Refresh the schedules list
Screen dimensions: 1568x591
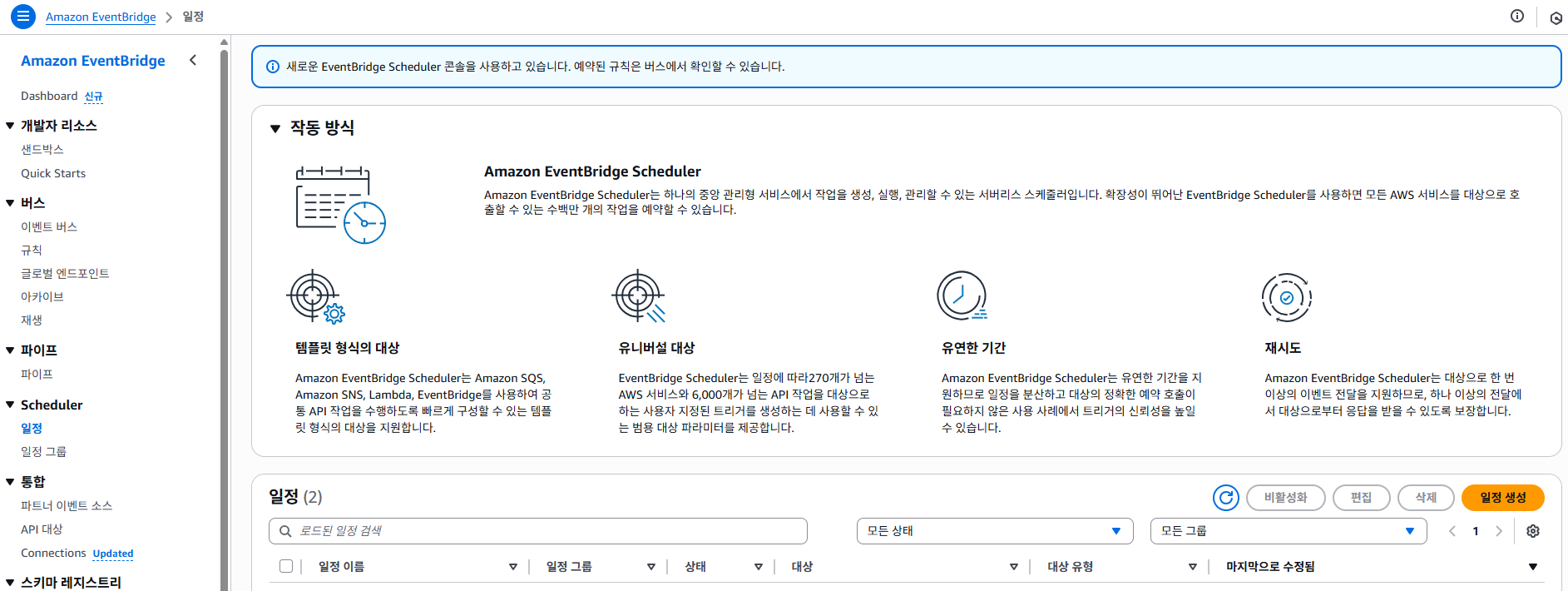click(x=1226, y=498)
